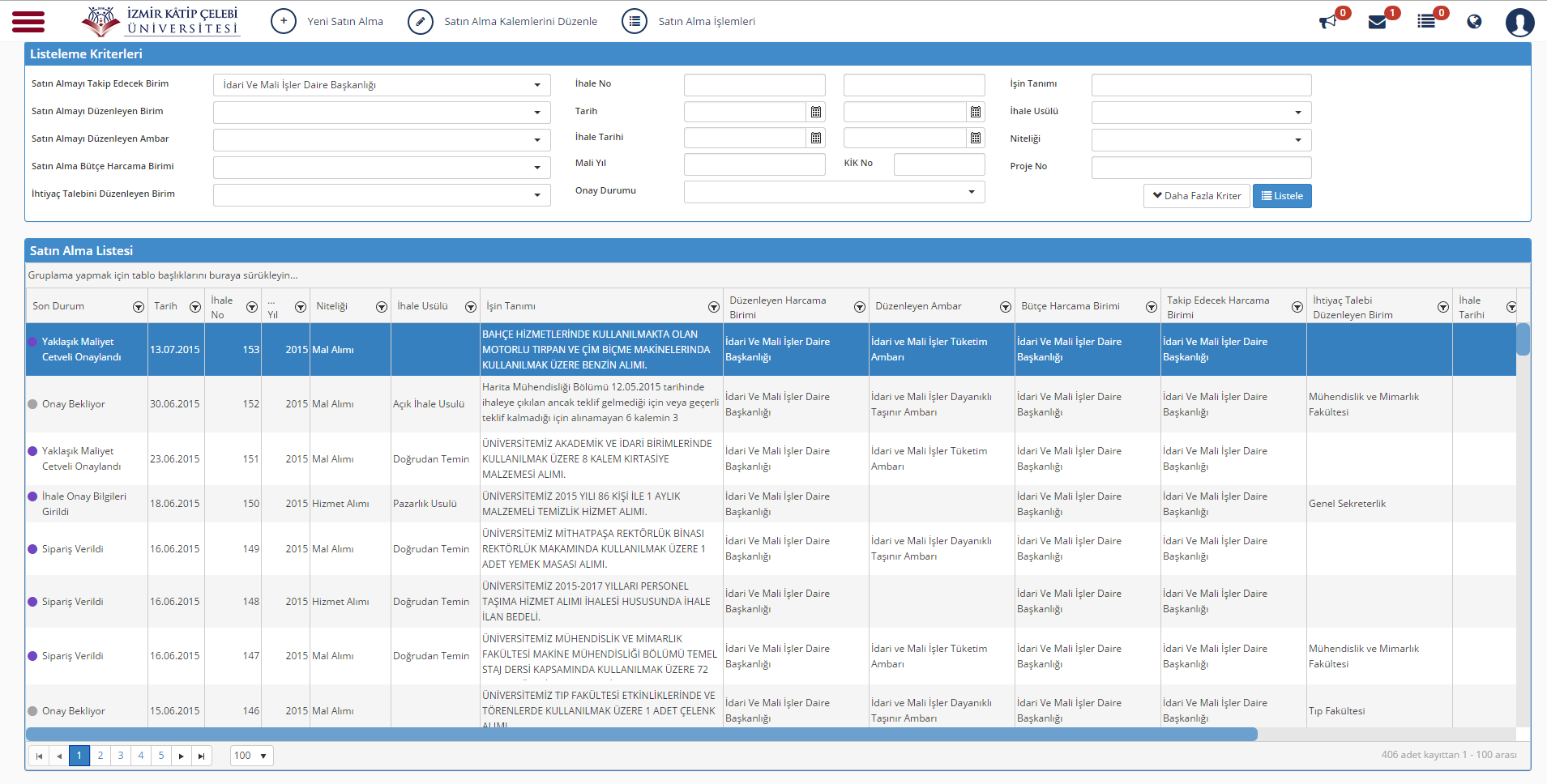Click the horizontal scrollbar of the table
Screen dimensions: 1547x784
point(641,735)
